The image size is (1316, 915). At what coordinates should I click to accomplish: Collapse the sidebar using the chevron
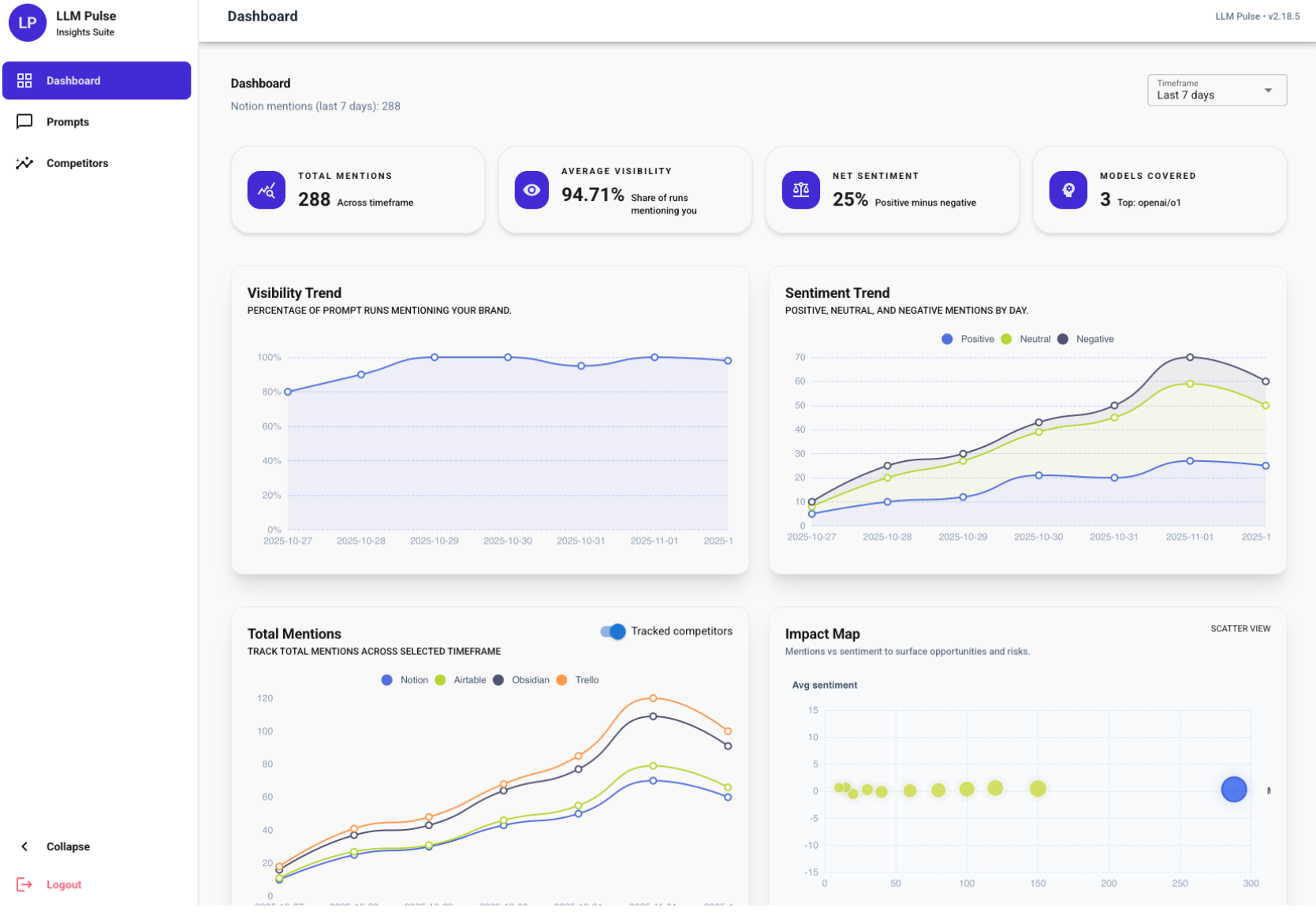(x=24, y=846)
